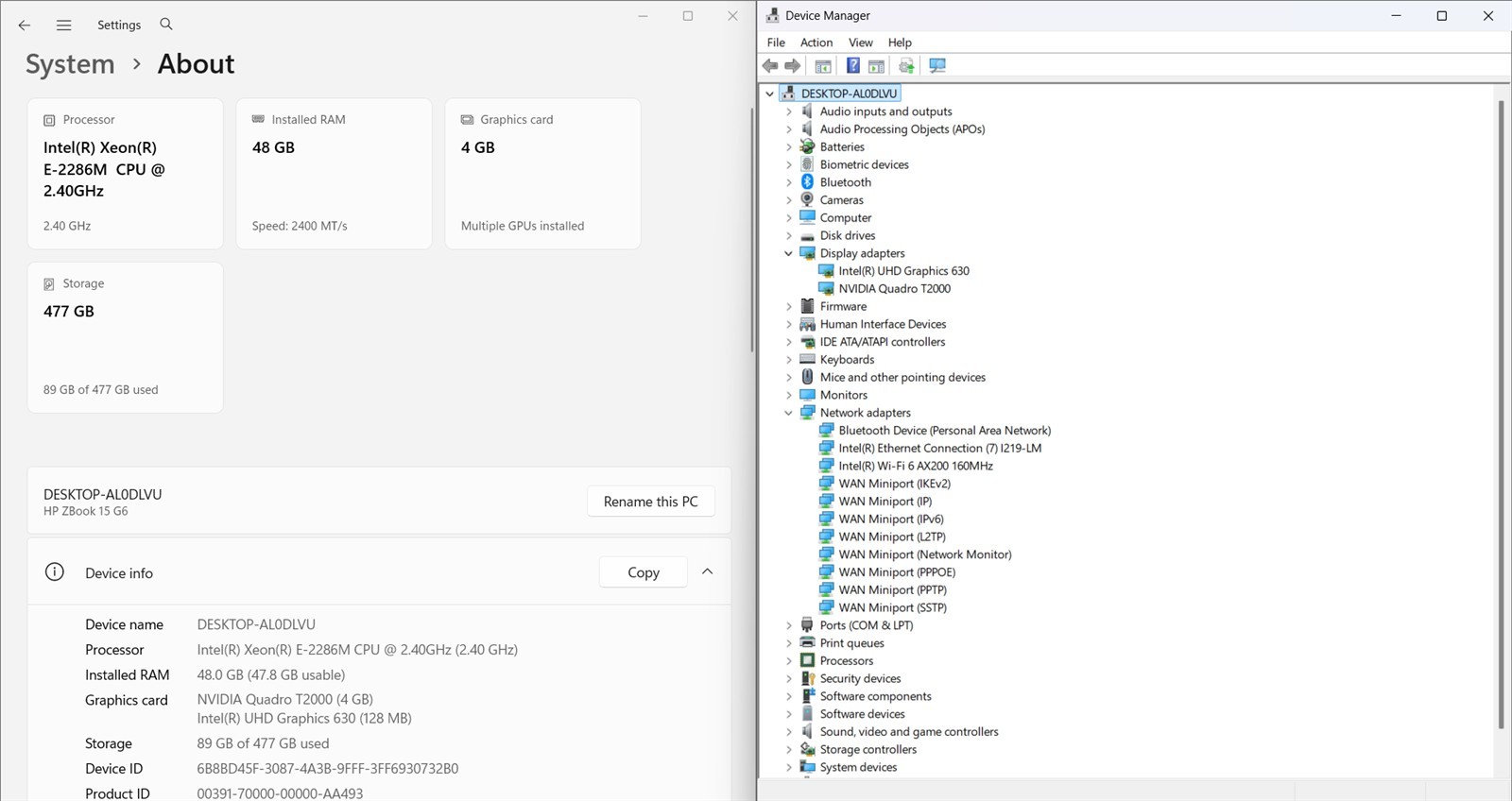Navigate to System breadcrumb in Settings
Image resolution: width=1512 pixels, height=801 pixels.
pos(70,64)
